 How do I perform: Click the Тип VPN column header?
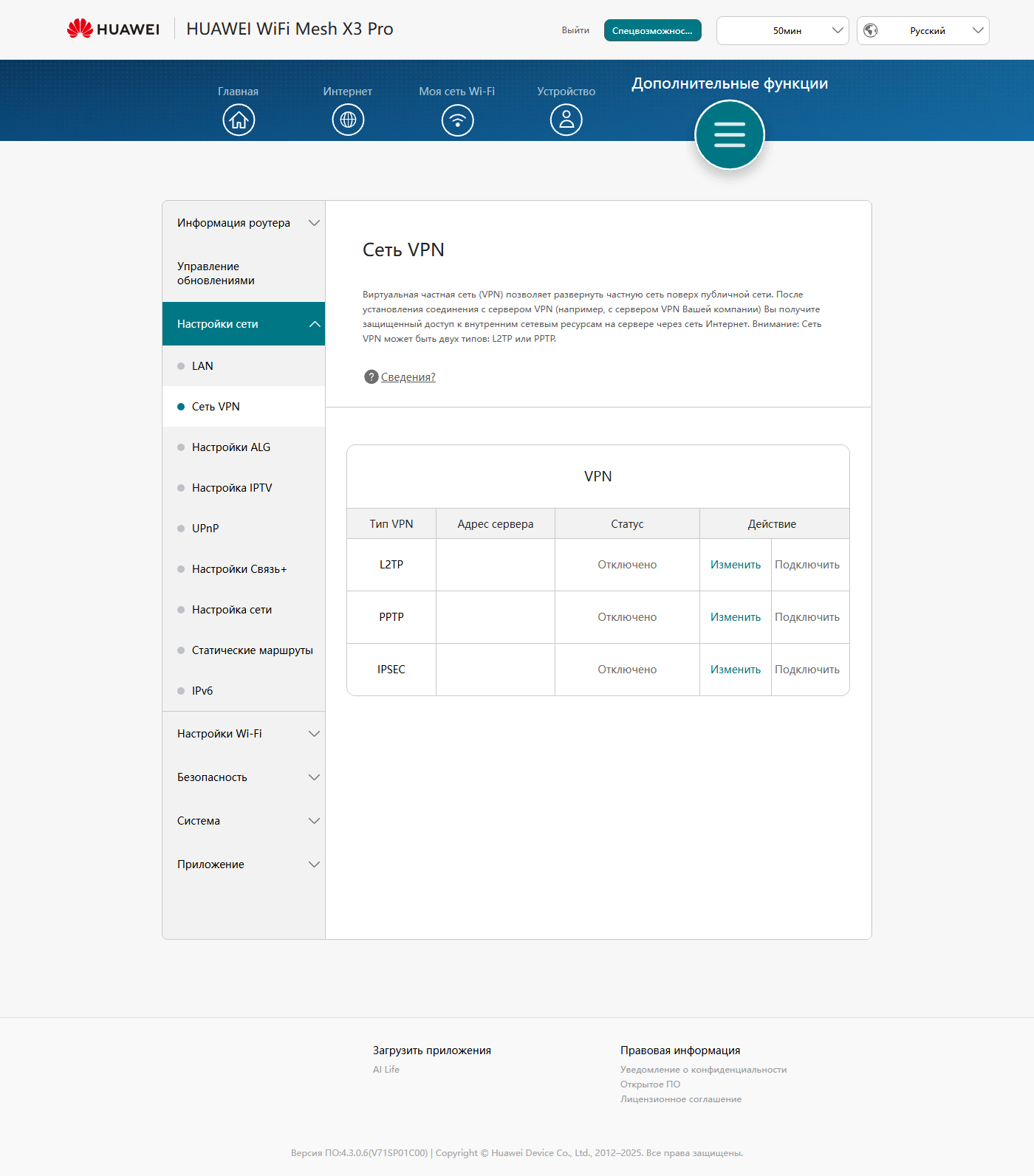pos(391,524)
